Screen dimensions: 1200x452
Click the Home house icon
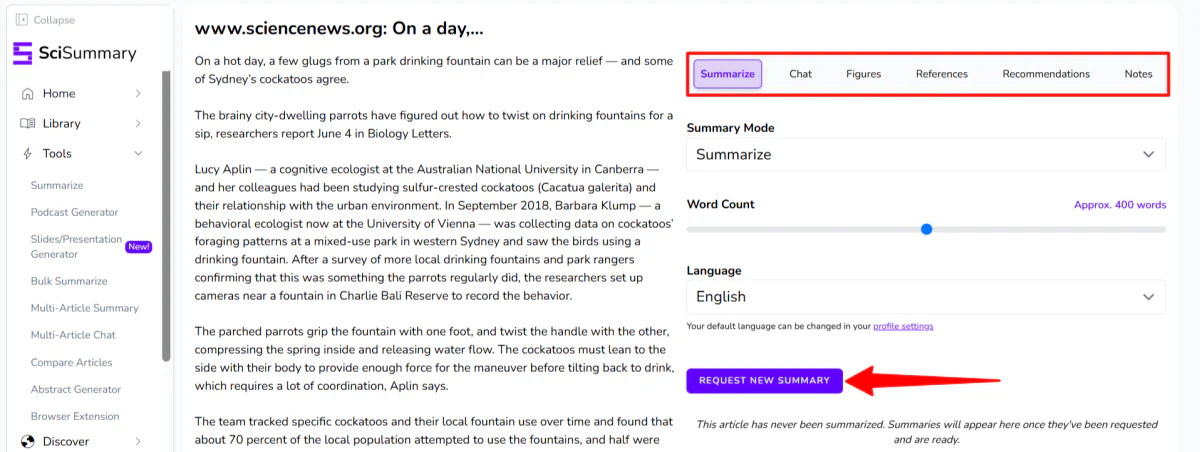pyautogui.click(x=27, y=94)
